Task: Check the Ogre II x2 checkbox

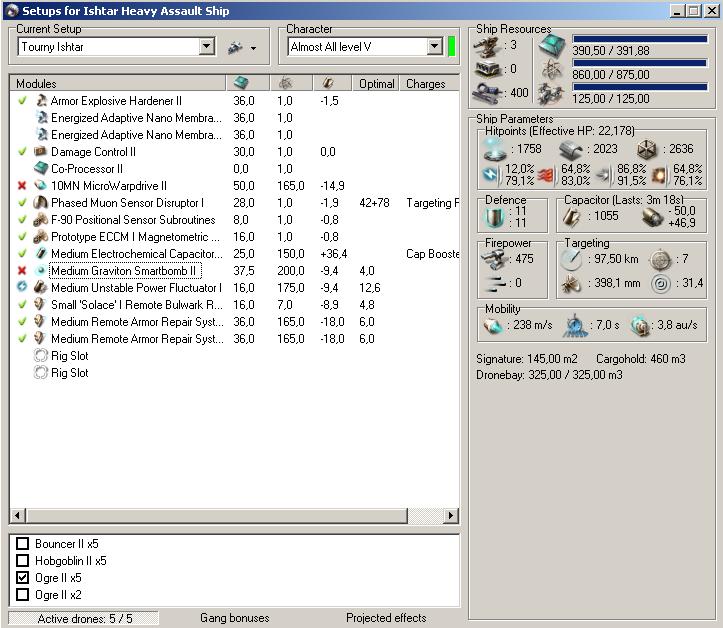Action: 22,594
